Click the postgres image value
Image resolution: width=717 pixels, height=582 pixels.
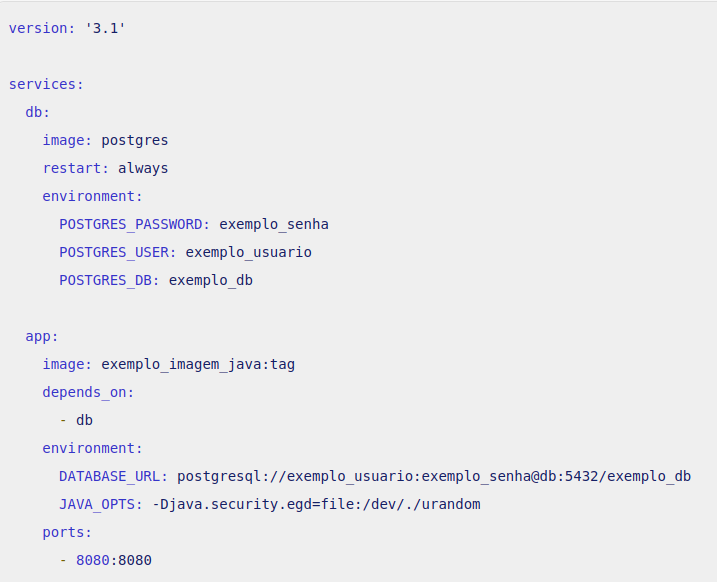point(135,140)
